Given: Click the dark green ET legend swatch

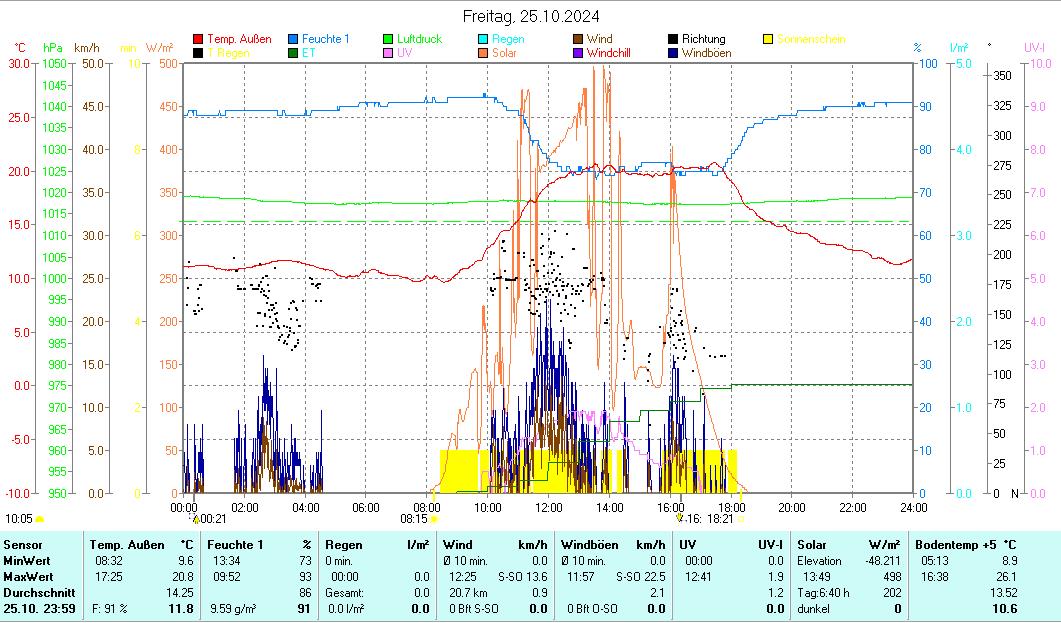Looking at the screenshot, I should (293, 53).
